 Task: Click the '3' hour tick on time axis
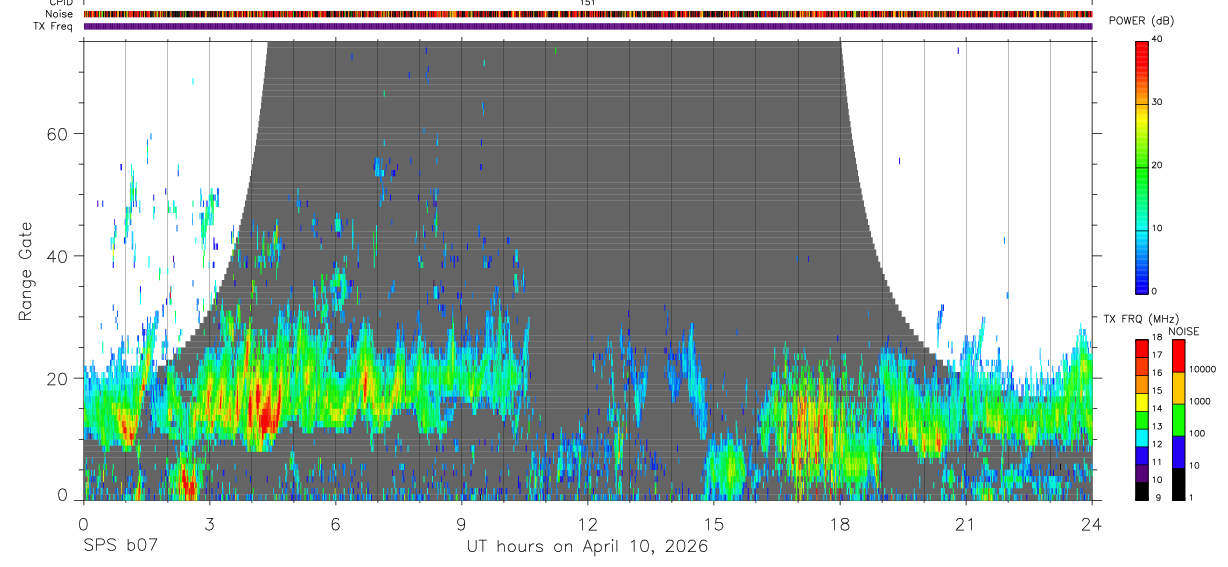point(209,523)
